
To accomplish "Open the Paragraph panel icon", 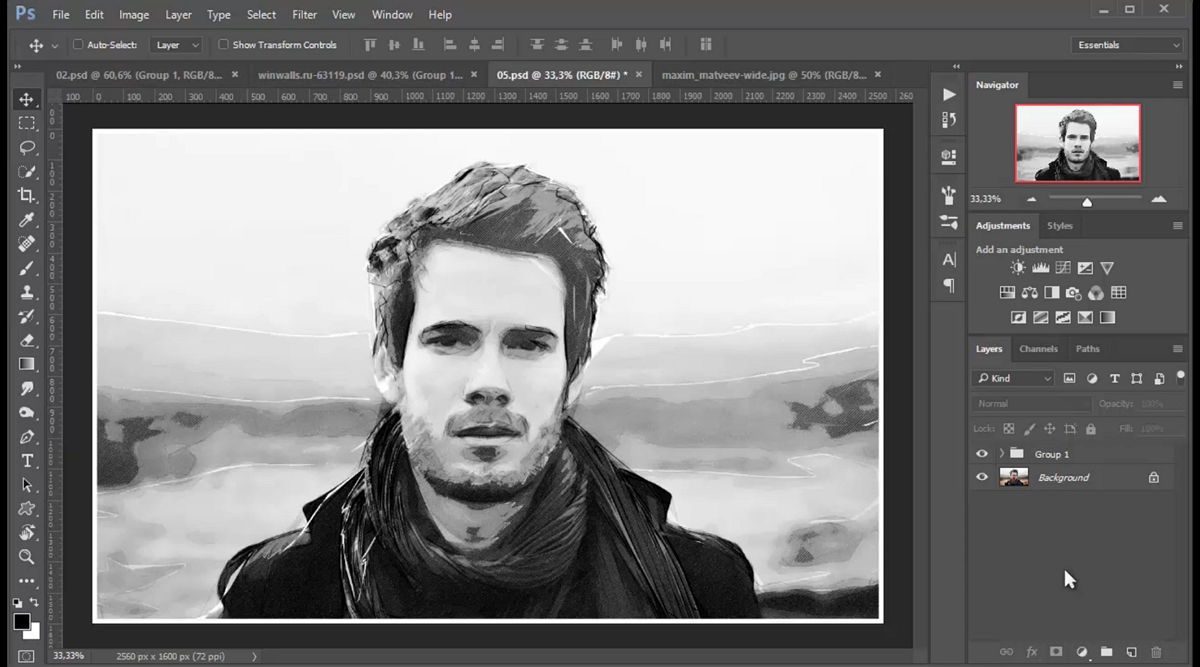I will pyautogui.click(x=949, y=286).
